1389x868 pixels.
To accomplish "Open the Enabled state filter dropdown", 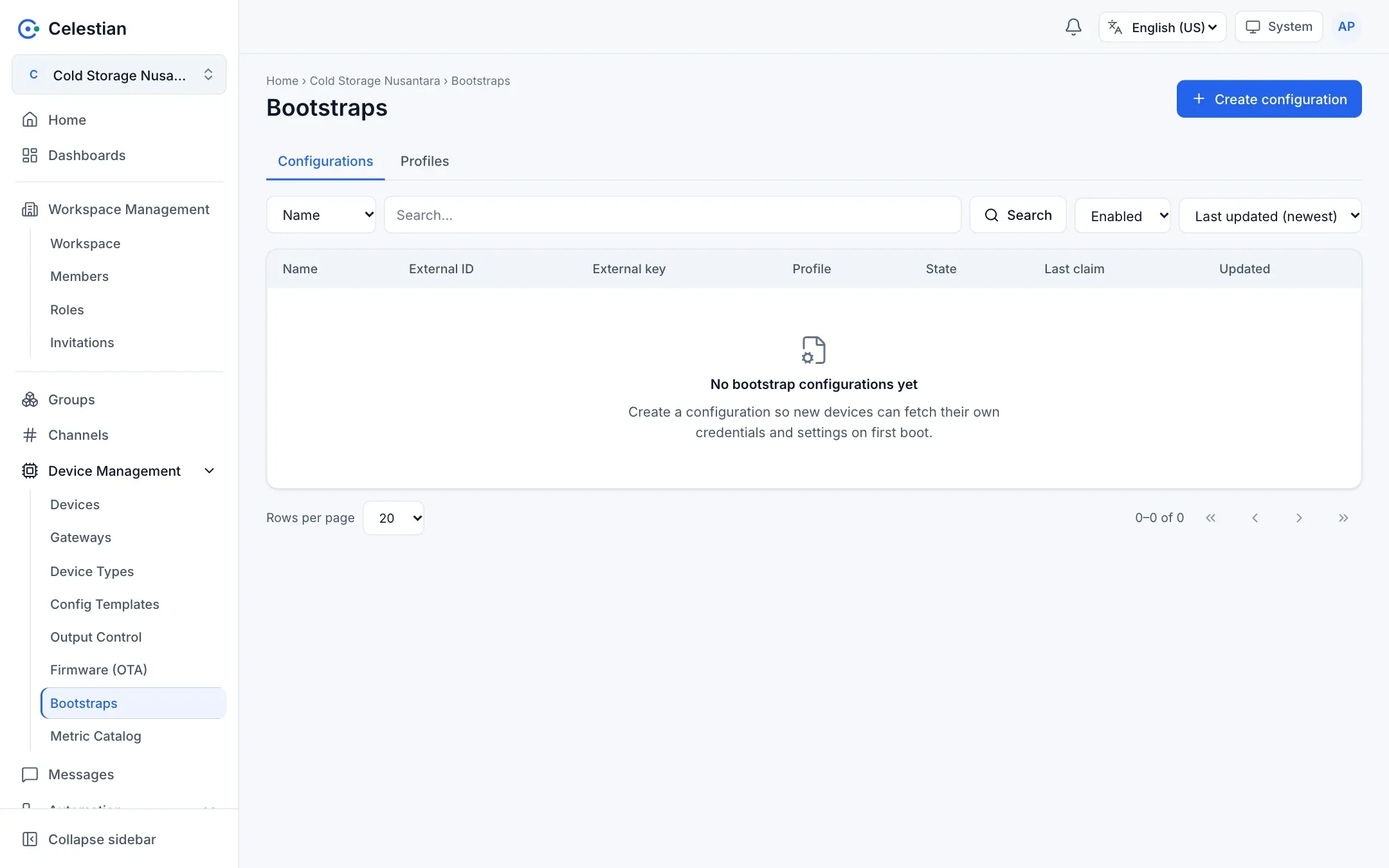I will 1123,215.
